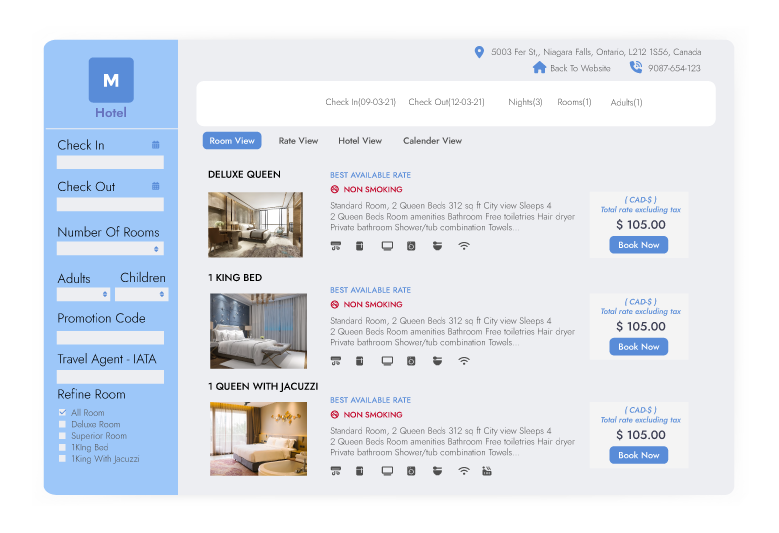Image resolution: width=779 pixels, height=533 pixels.
Task: Click the last amenity icon for 1 Queen With Jacuzzi
Action: pyautogui.click(x=488, y=471)
